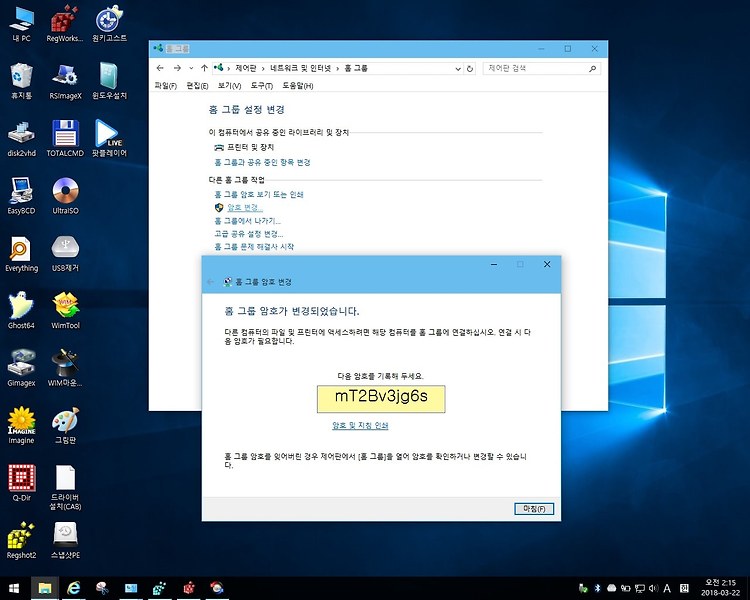Click 암호 변경 link
Image resolution: width=750 pixels, height=600 pixels.
click(x=244, y=208)
